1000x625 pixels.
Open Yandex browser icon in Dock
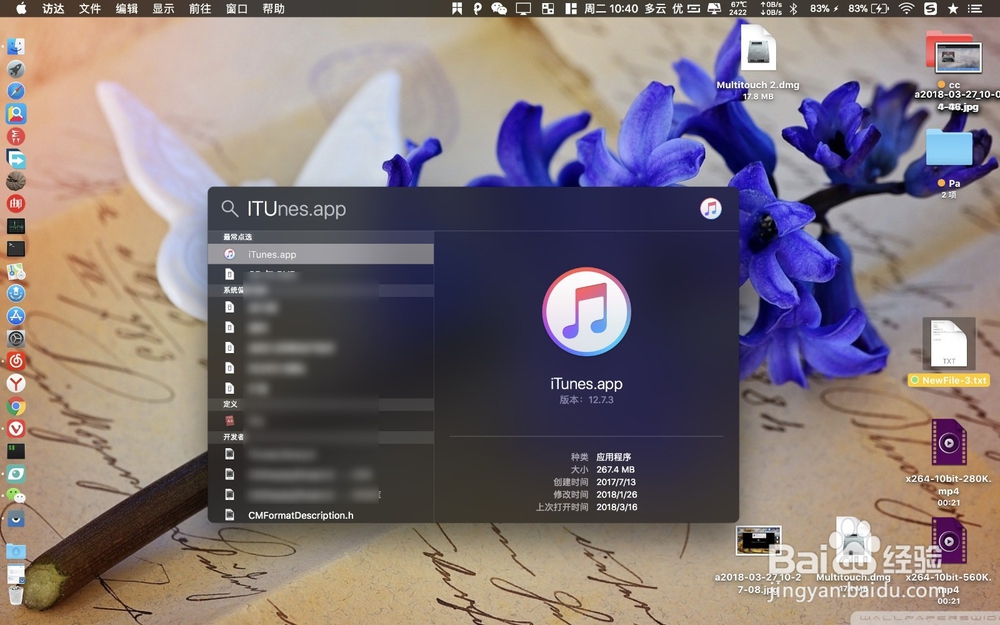coord(16,383)
